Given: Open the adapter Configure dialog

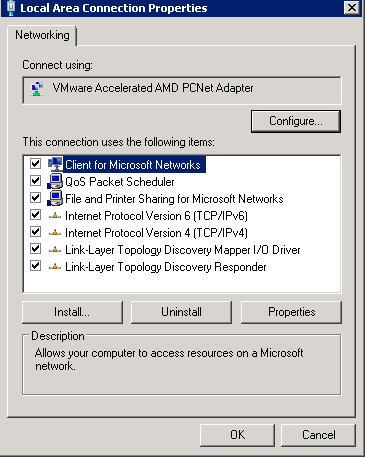Looking at the screenshot, I should (296, 121).
